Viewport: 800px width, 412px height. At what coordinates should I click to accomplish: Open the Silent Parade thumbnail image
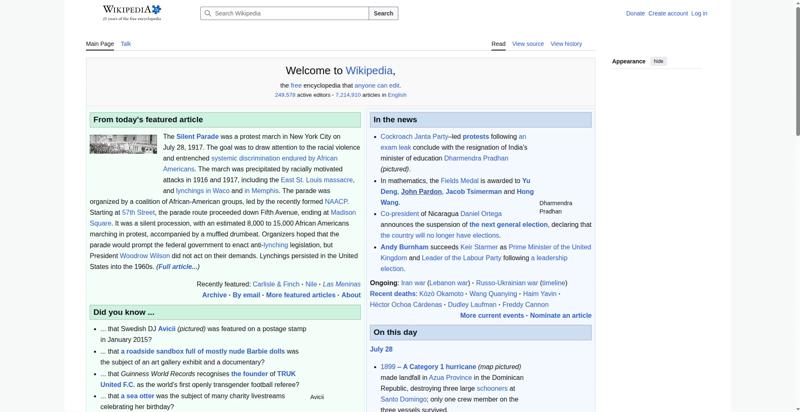[x=123, y=144]
